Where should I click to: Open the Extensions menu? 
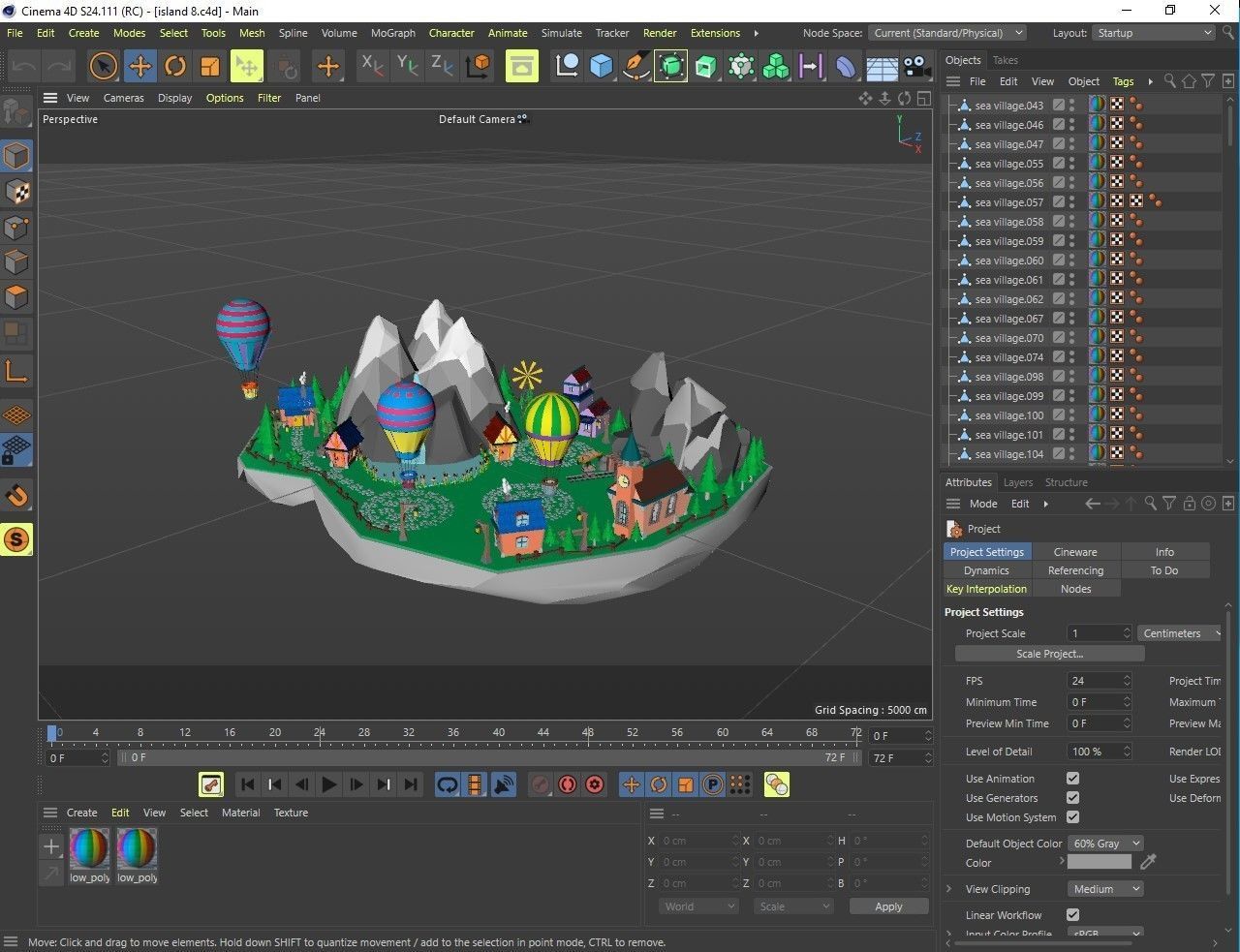(715, 33)
